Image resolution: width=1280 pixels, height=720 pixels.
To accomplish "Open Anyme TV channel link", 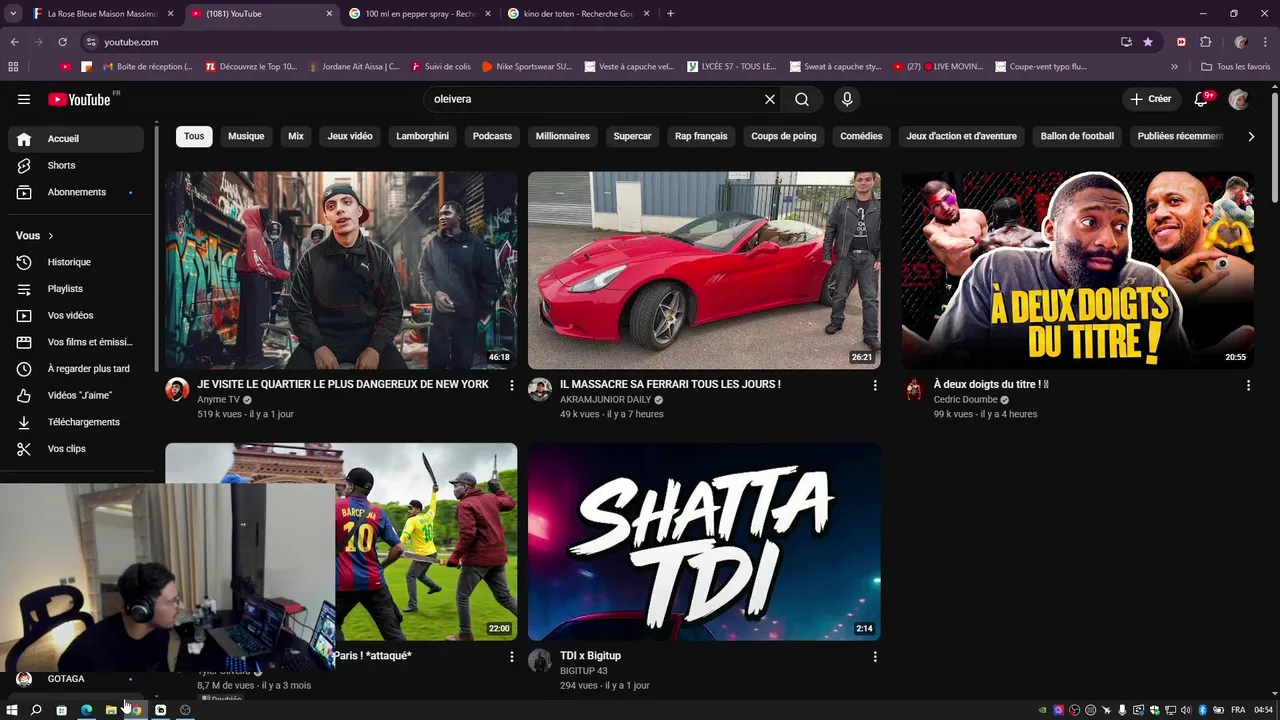I will pyautogui.click(x=218, y=400).
